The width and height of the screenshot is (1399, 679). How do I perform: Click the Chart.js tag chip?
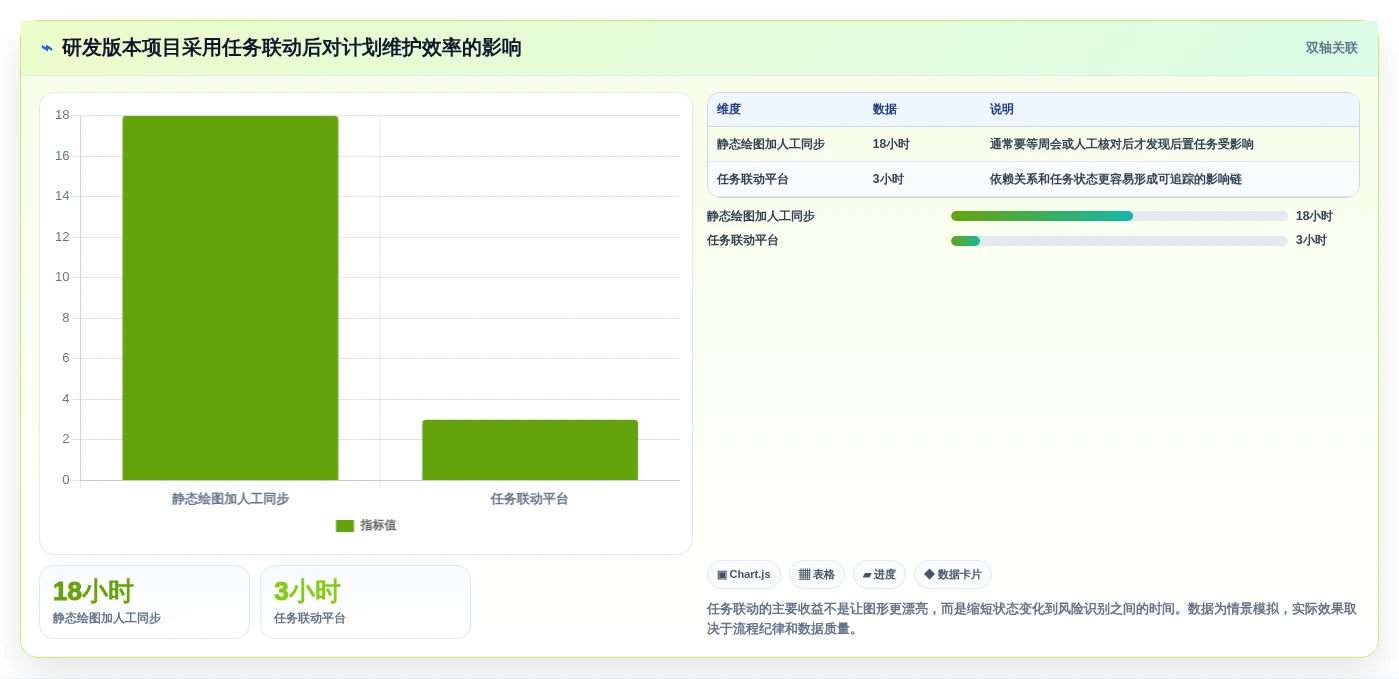tap(743, 575)
